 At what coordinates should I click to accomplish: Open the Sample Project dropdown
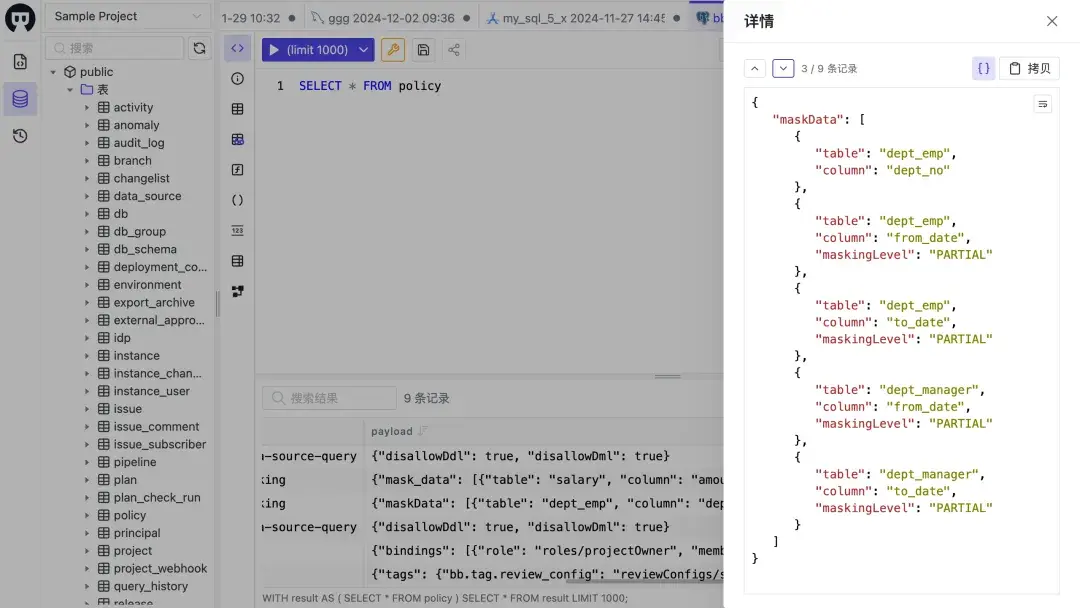point(127,16)
